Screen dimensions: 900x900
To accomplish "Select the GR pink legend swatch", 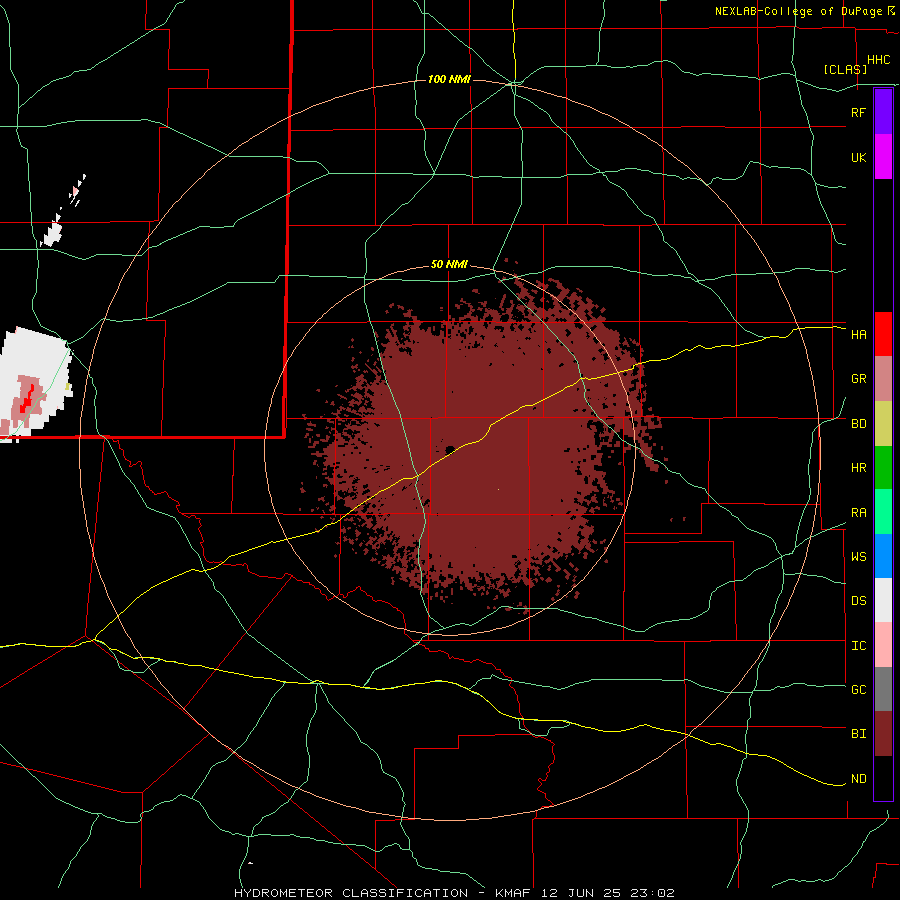I will coord(883,379).
